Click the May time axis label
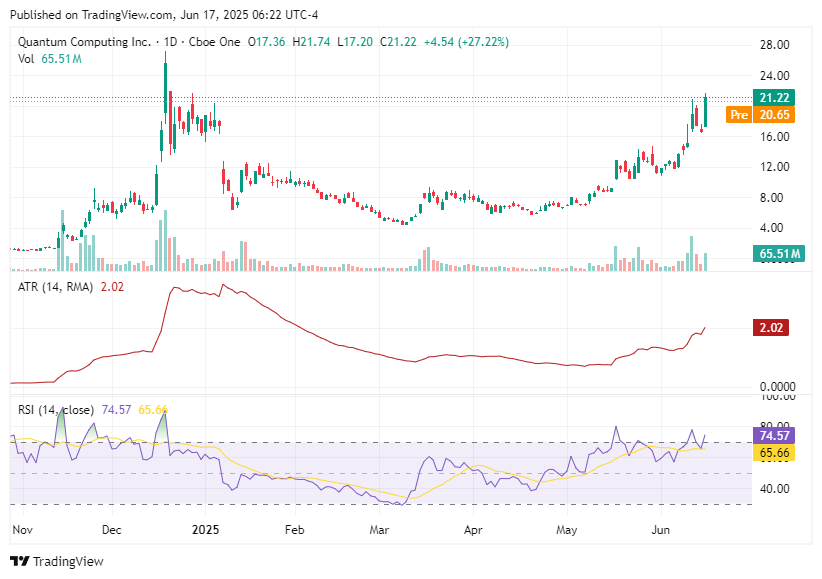822x579 pixels. (566, 530)
